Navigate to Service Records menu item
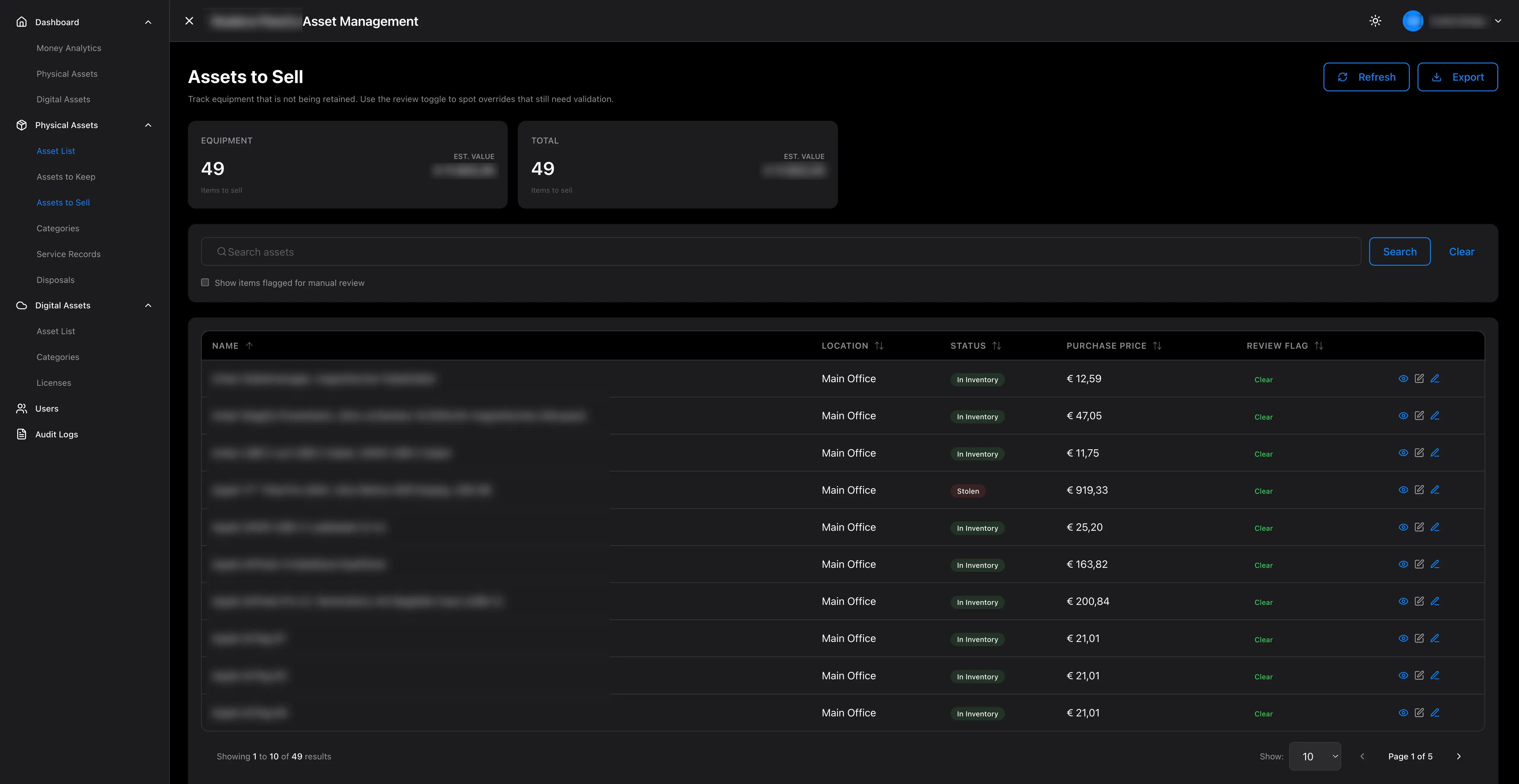The image size is (1519, 784). point(69,254)
